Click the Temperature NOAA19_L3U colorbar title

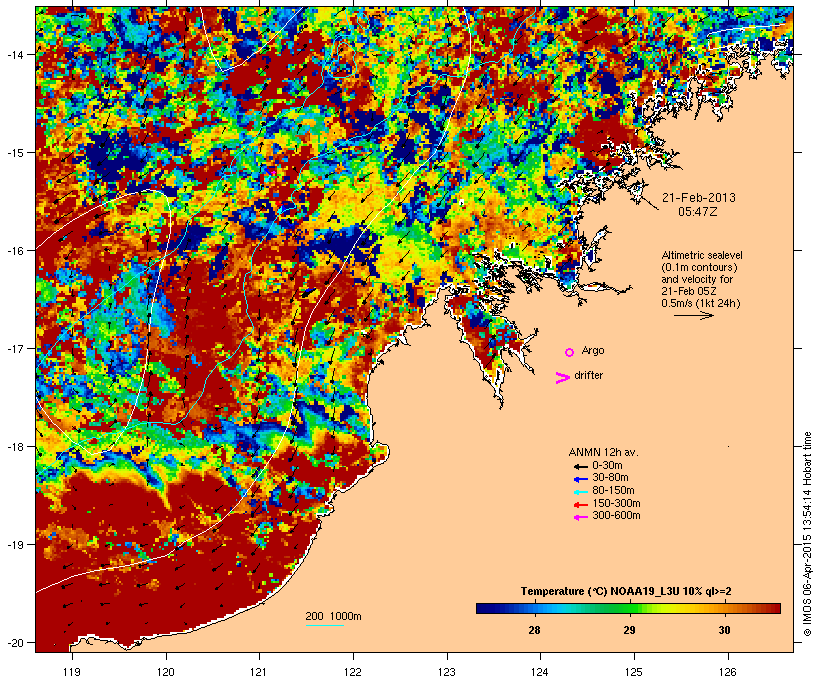[626, 591]
